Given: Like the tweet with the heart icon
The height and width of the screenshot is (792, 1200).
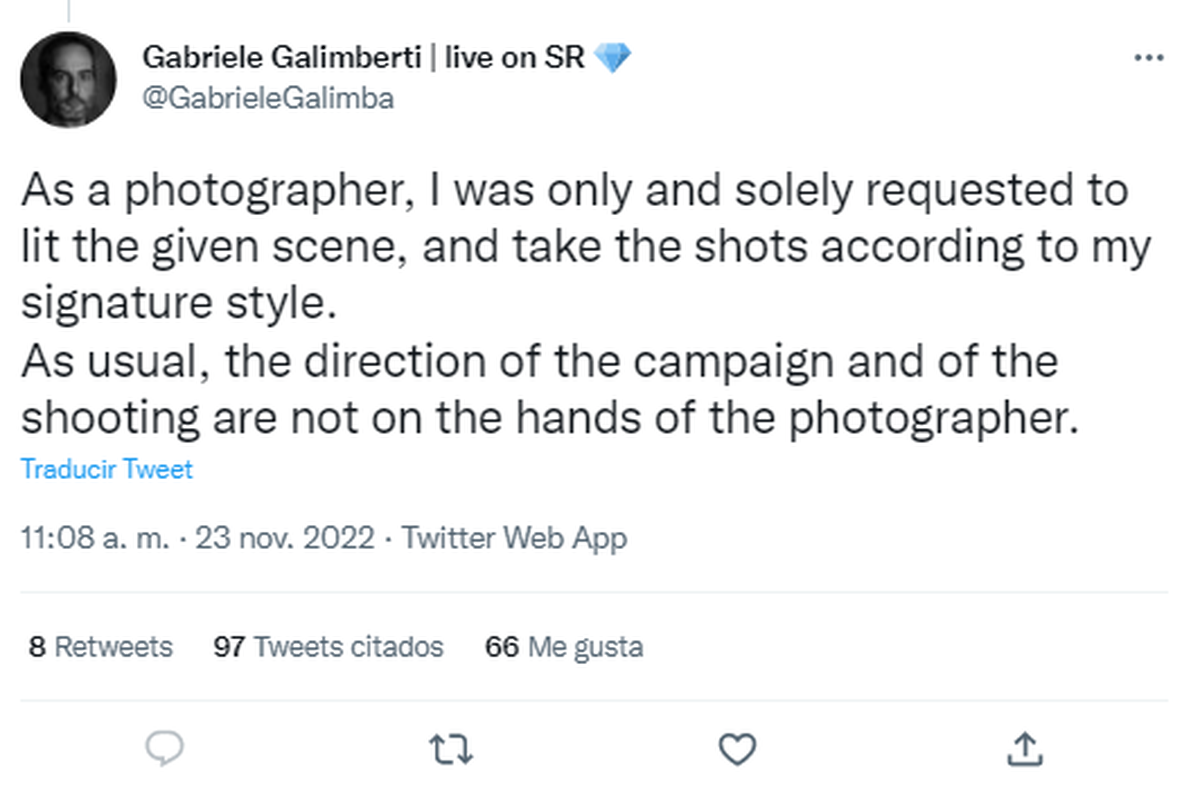Looking at the screenshot, I should click(x=737, y=747).
